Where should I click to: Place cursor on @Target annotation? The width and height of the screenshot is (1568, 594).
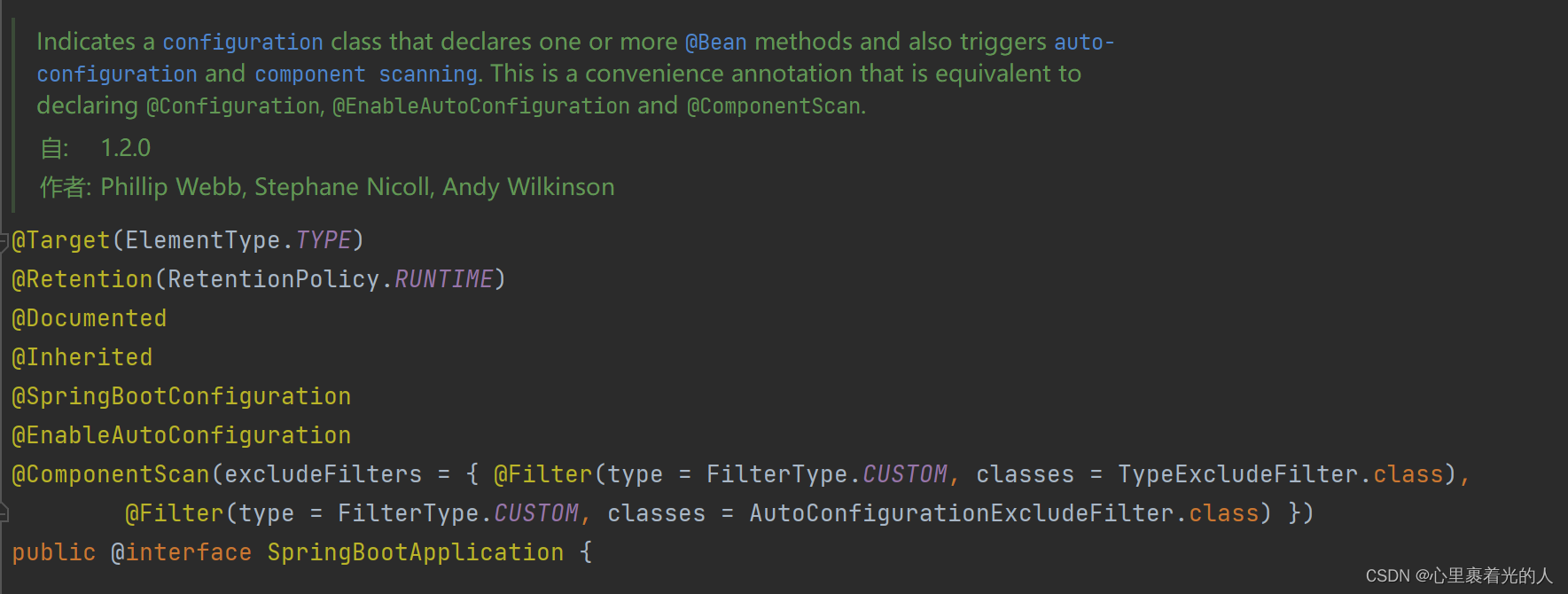click(61, 240)
